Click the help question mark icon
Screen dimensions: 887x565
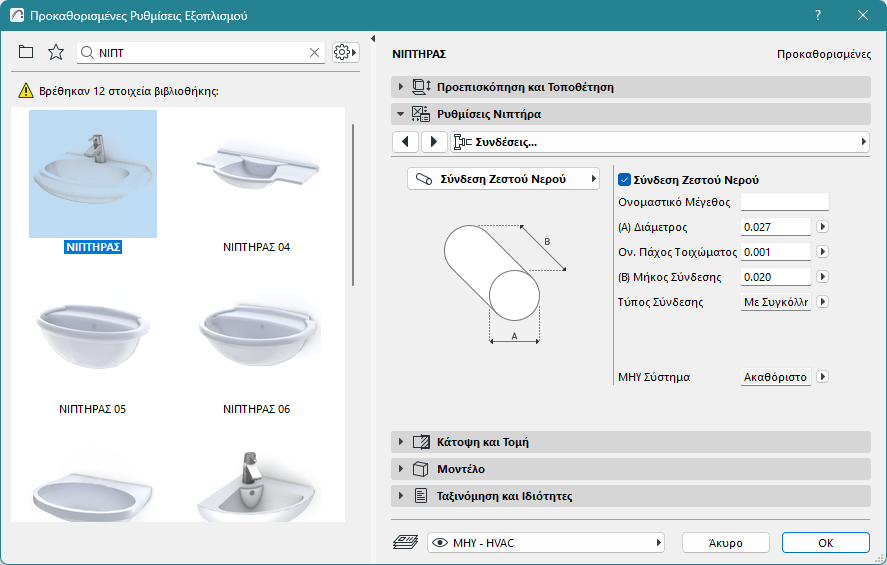point(818,16)
